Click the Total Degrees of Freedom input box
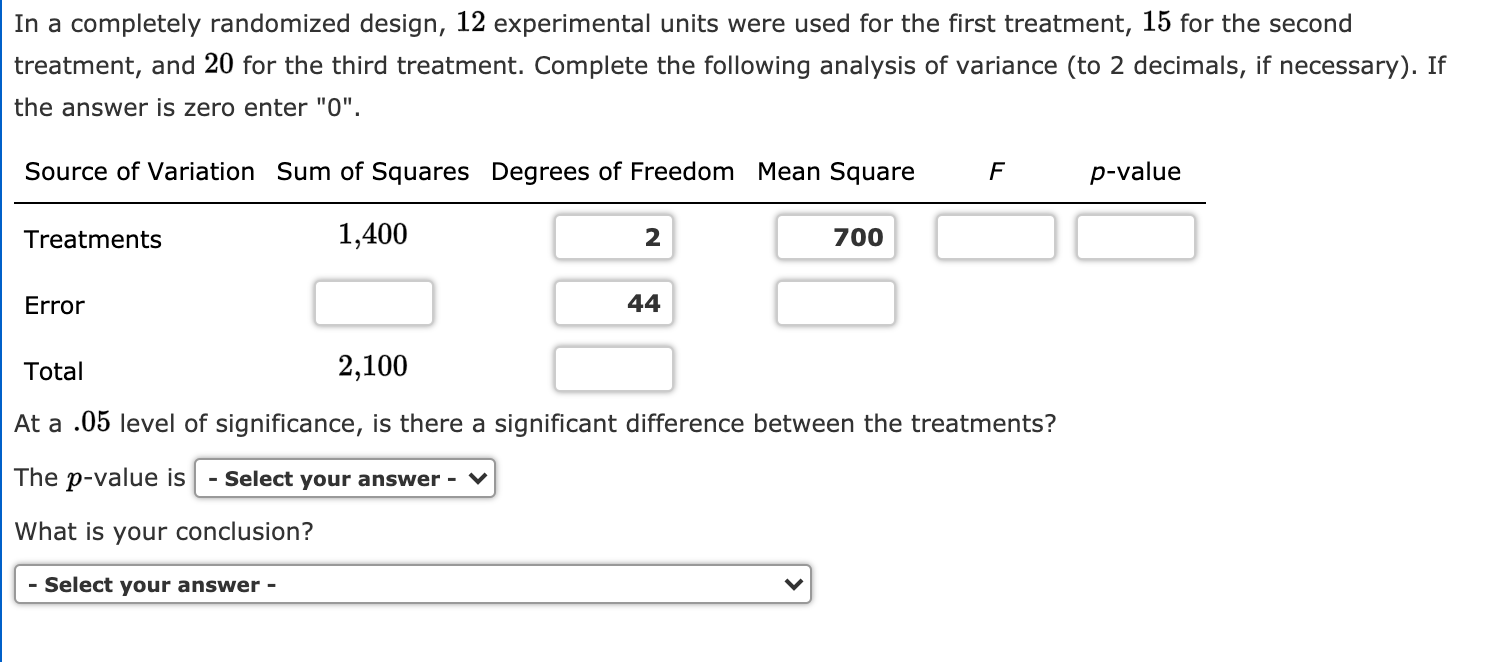Viewport: 1486px width, 662px height. tap(613, 369)
